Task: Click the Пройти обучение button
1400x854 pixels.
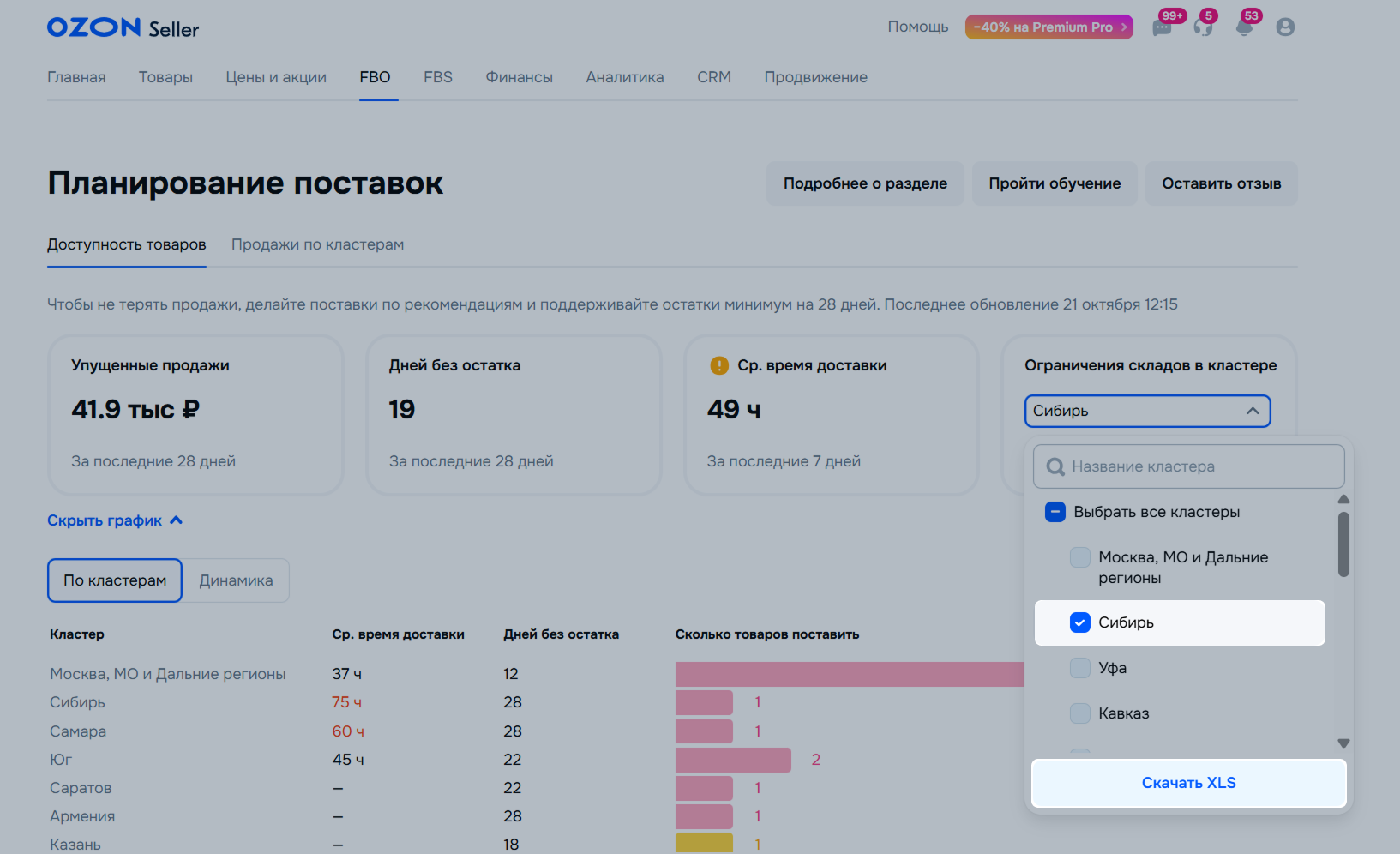Action: tap(1054, 183)
